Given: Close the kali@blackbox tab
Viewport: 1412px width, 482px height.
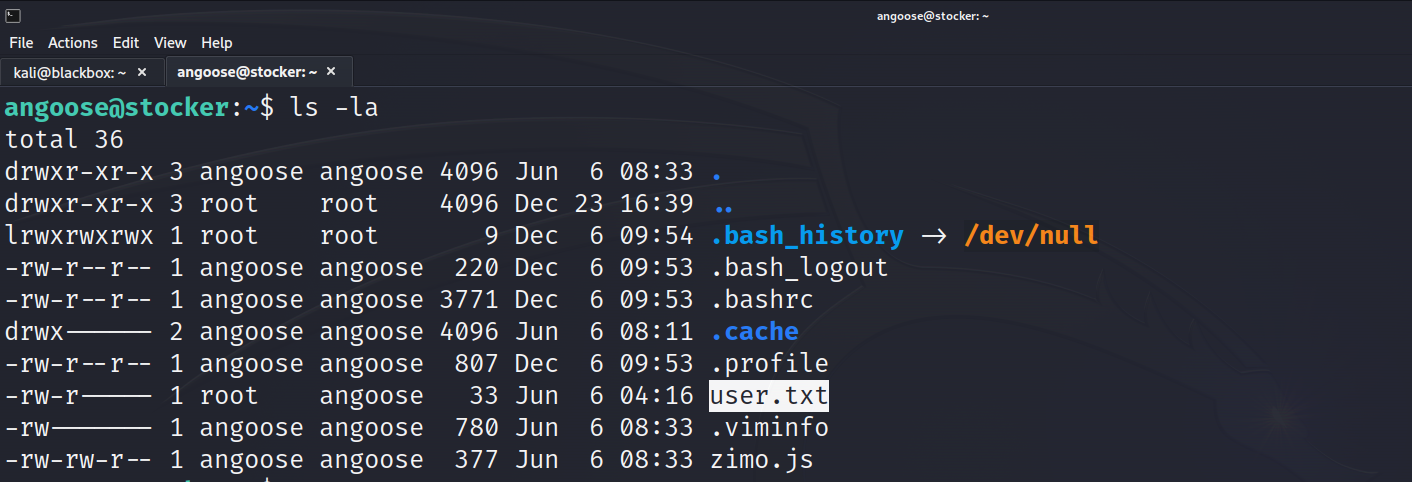Looking at the screenshot, I should coord(142,73).
